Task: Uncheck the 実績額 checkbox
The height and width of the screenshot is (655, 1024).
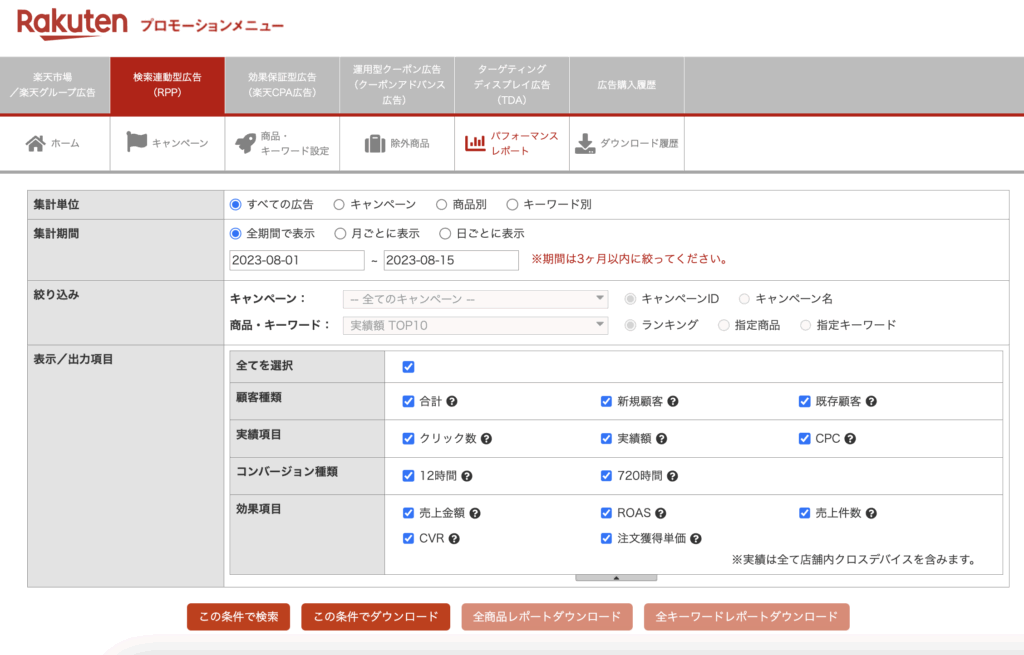Action: pos(607,439)
